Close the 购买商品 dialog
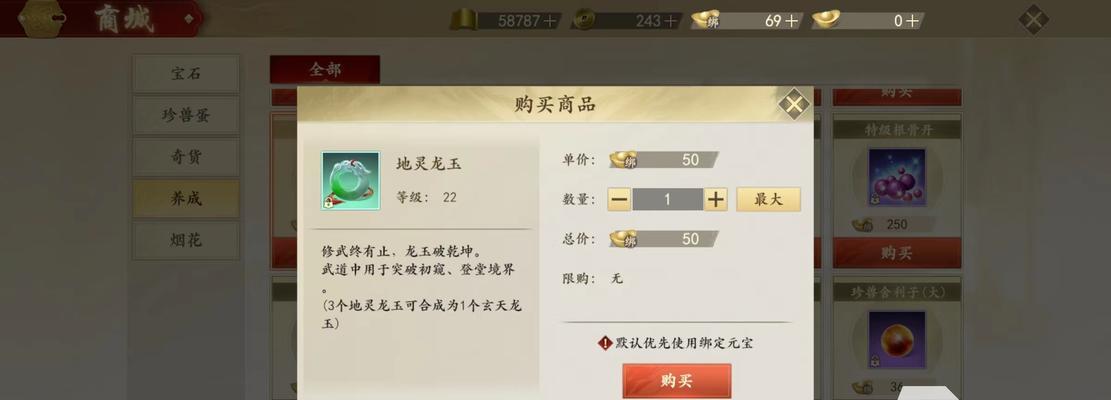This screenshot has height=400, width=1111. pyautogui.click(x=794, y=105)
